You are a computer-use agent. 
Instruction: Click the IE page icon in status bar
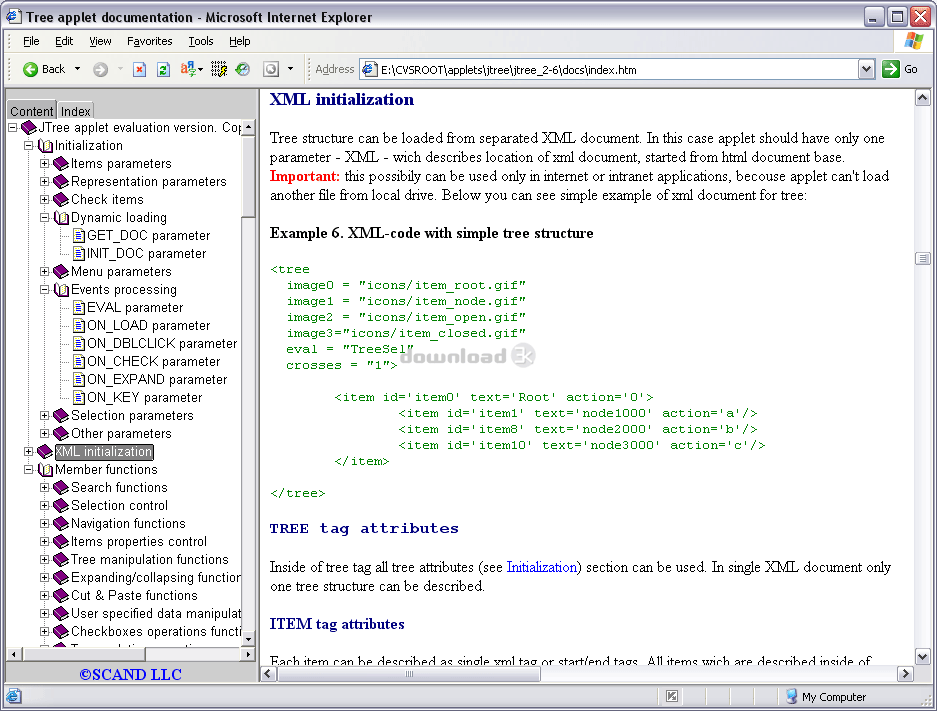point(14,697)
